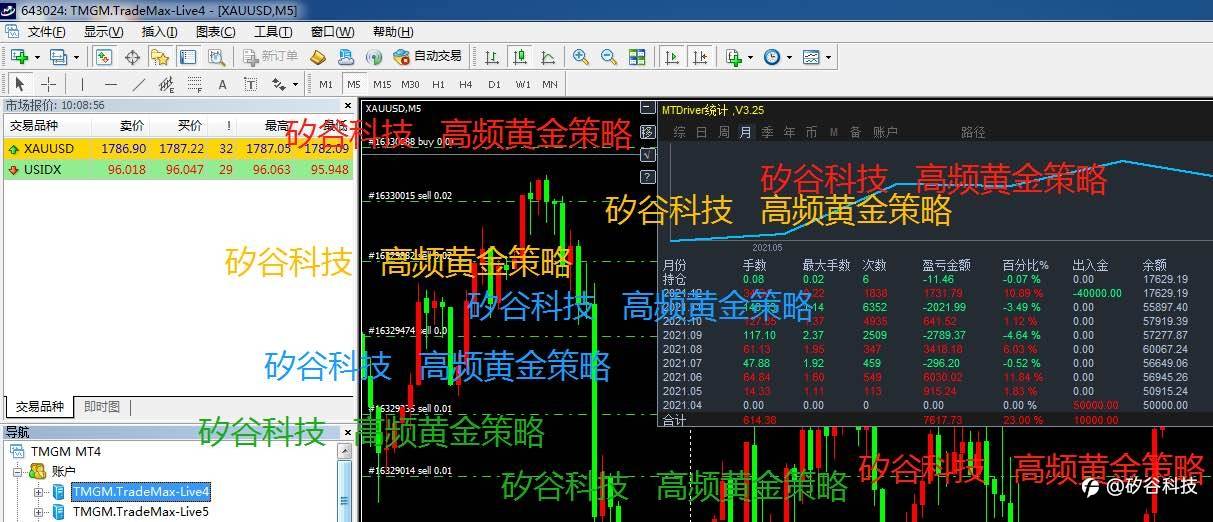Open the new chart icon
Screen dimensions: 1213x522
(19, 57)
